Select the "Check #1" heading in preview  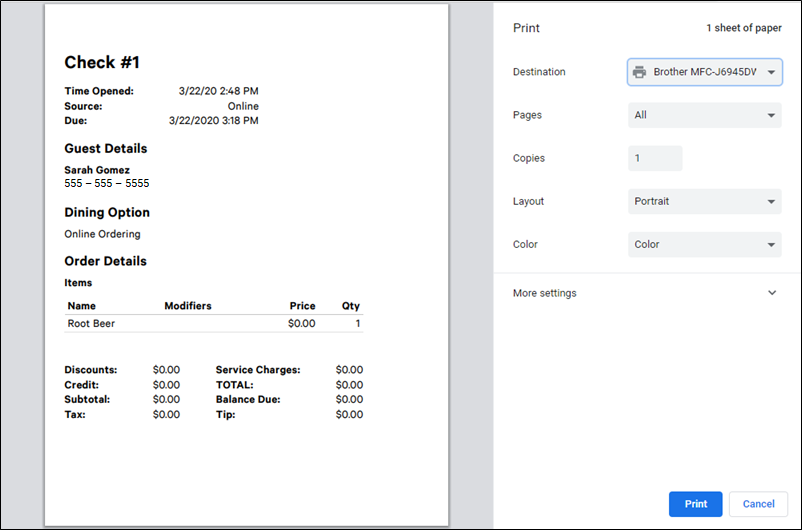(x=102, y=62)
